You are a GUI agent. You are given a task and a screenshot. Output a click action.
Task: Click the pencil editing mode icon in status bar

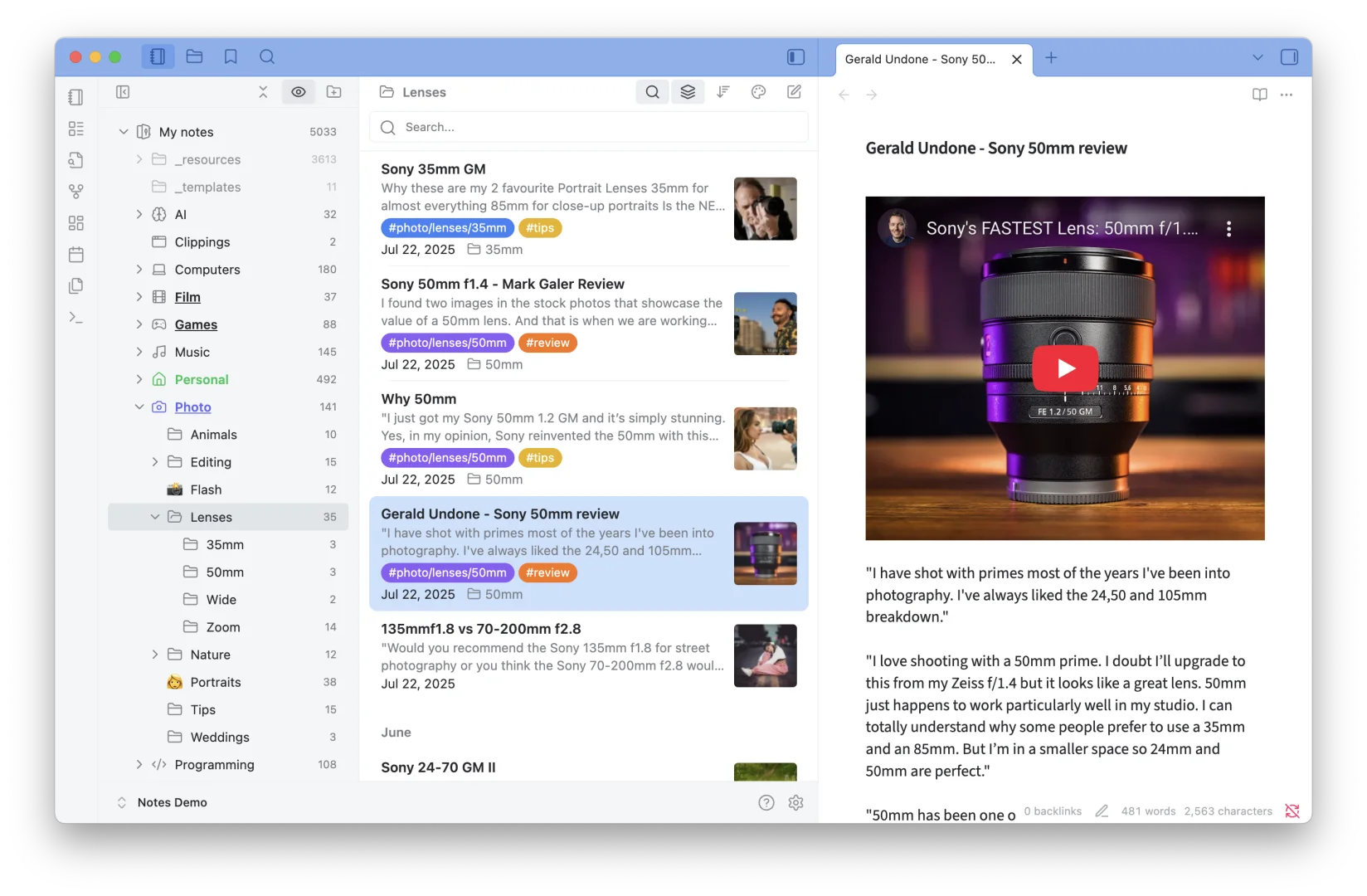(1102, 811)
